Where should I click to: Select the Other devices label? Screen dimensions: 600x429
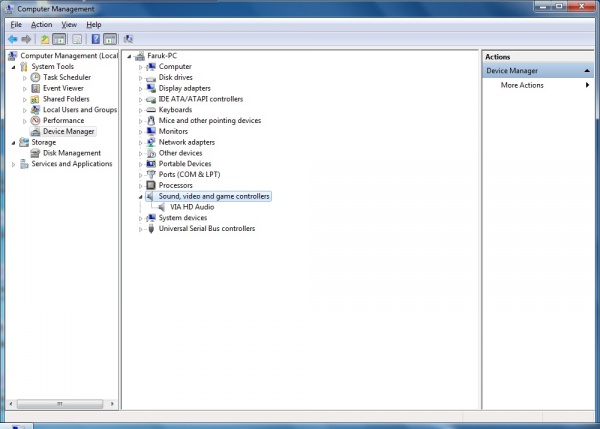point(180,153)
